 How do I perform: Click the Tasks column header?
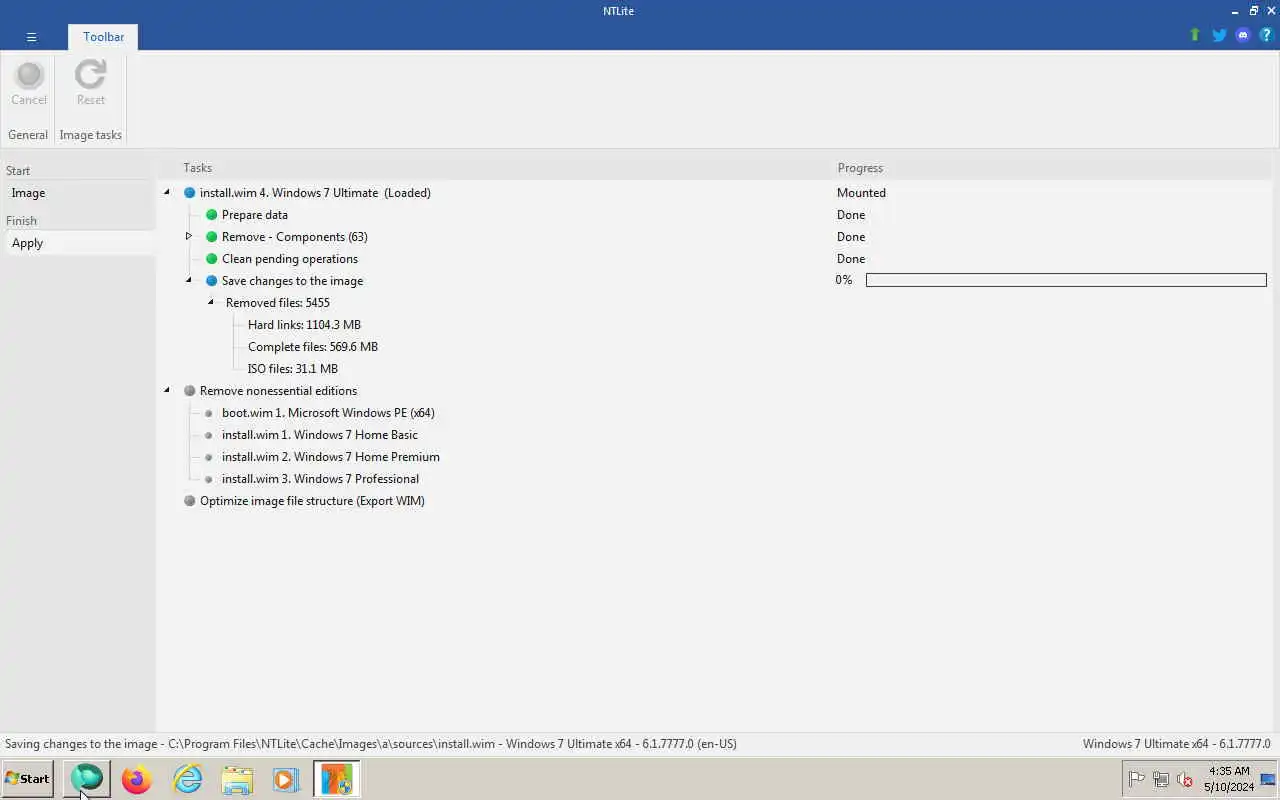point(197,168)
